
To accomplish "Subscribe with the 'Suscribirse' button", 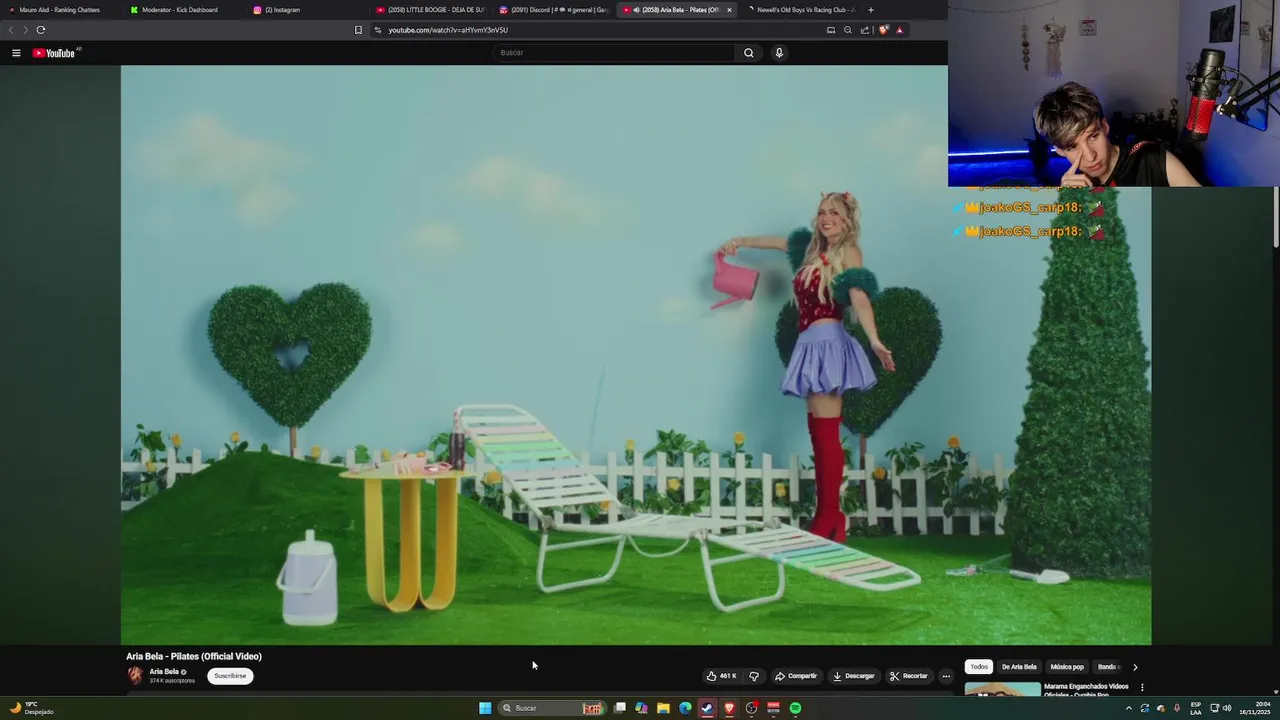I will [230, 676].
